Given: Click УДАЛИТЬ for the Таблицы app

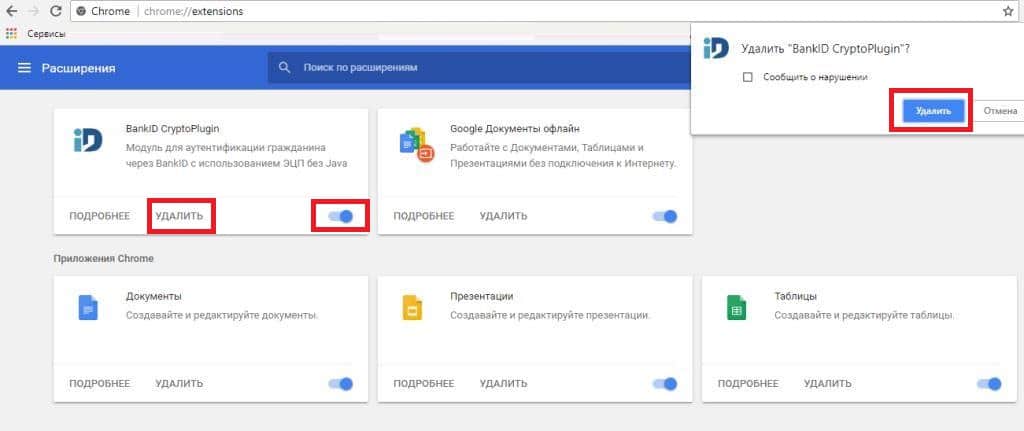Looking at the screenshot, I should pos(827,384).
